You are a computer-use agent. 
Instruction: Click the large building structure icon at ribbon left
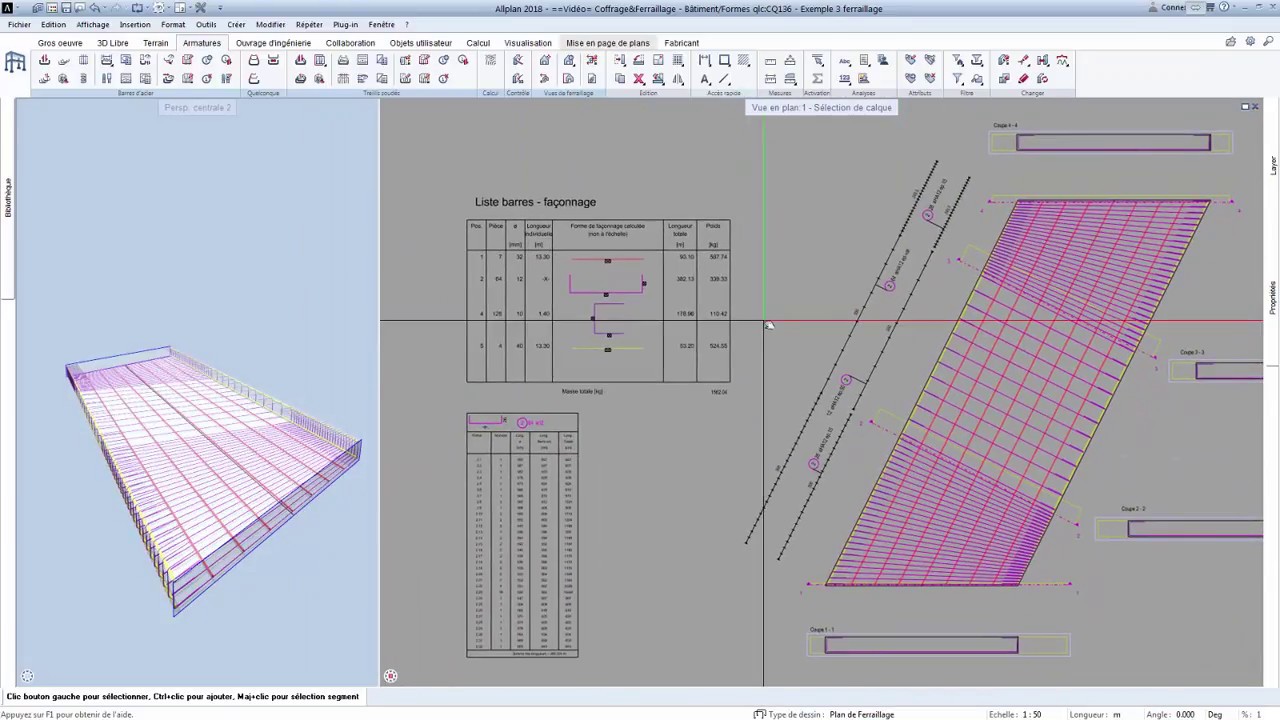[15, 63]
